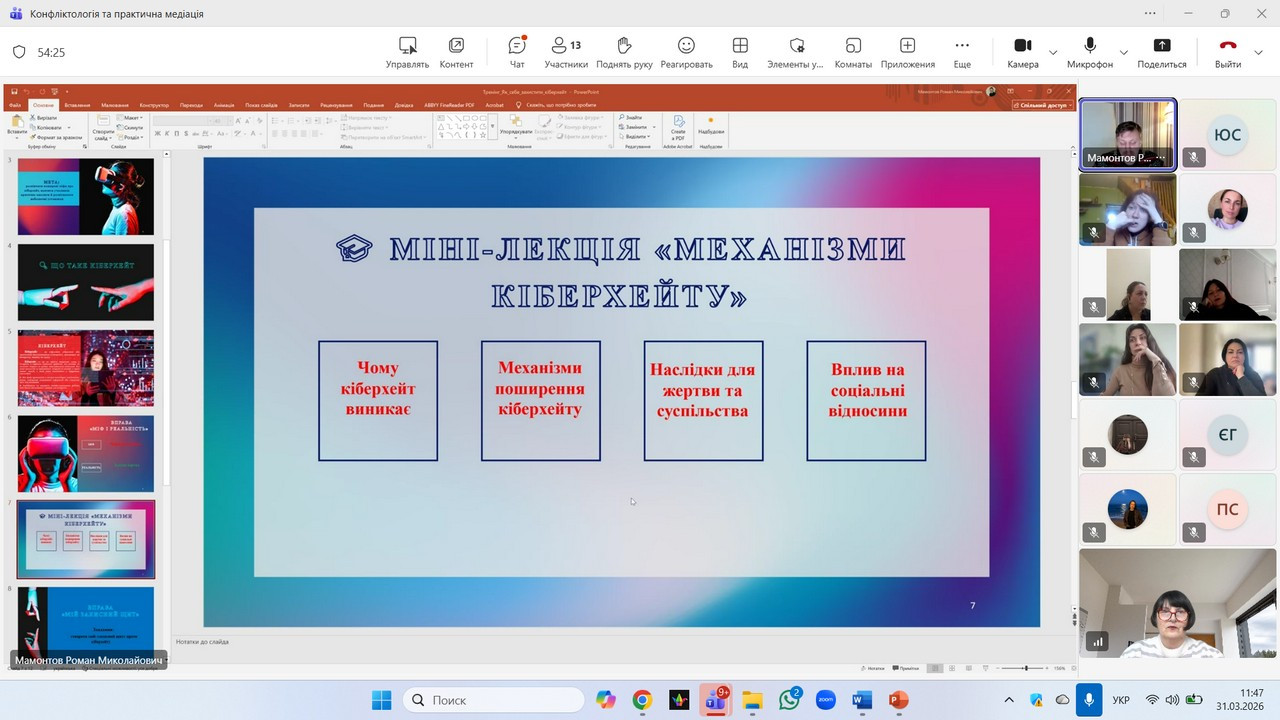Click the Share screen icon
The image size is (1280, 720).
(1161, 52)
